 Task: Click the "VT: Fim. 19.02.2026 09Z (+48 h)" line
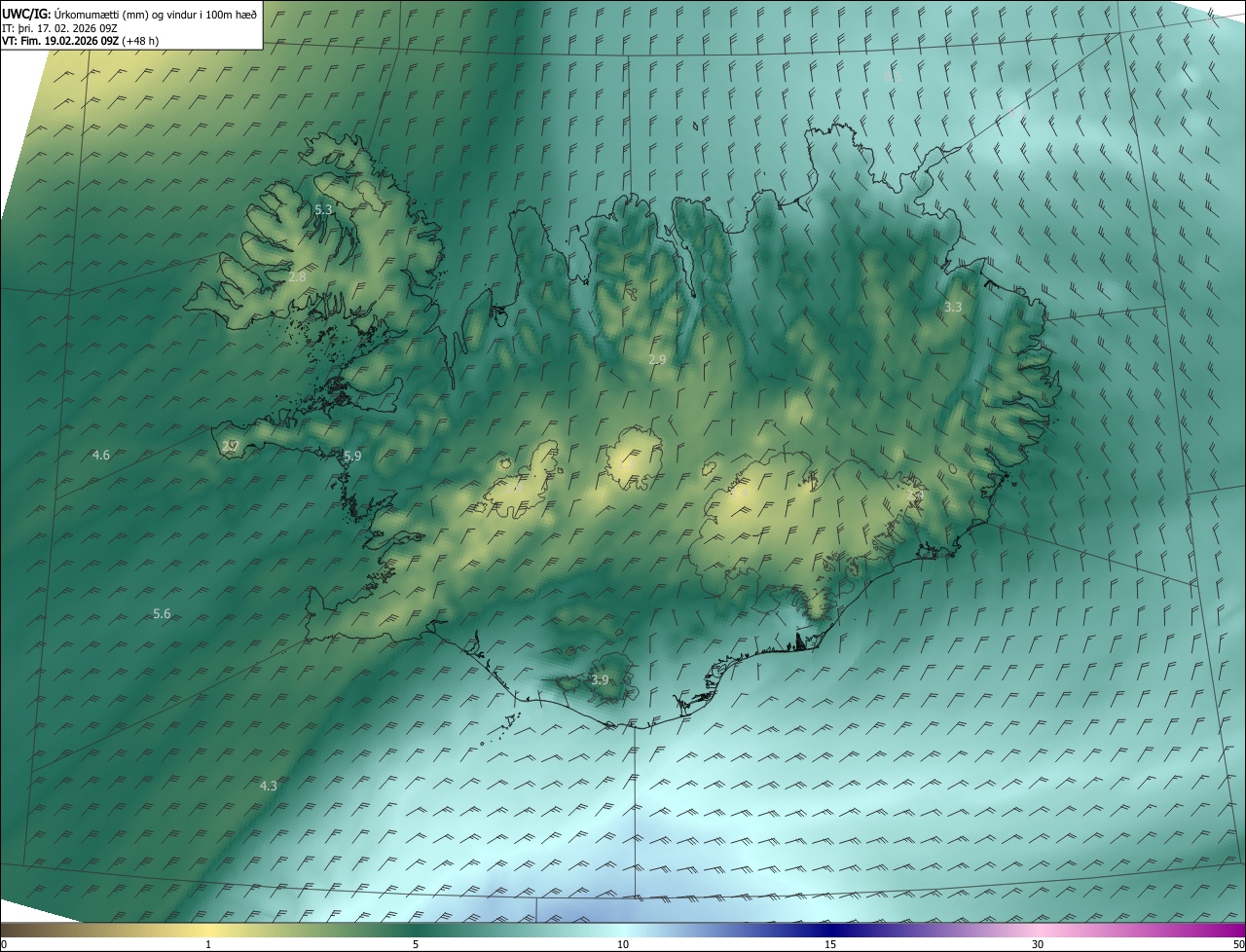pos(81,41)
